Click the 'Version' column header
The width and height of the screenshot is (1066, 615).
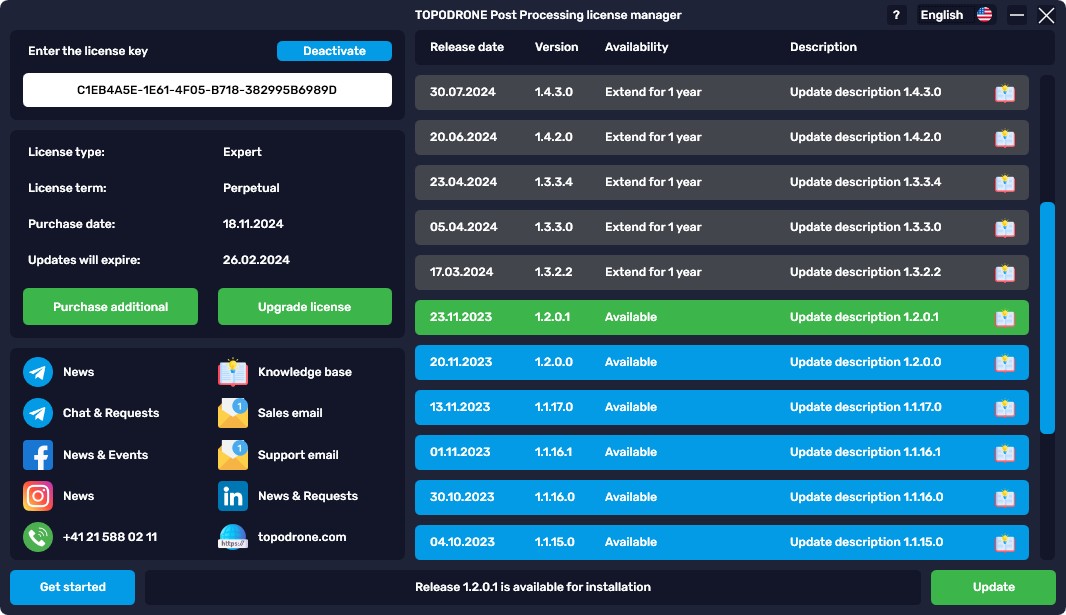coord(556,47)
